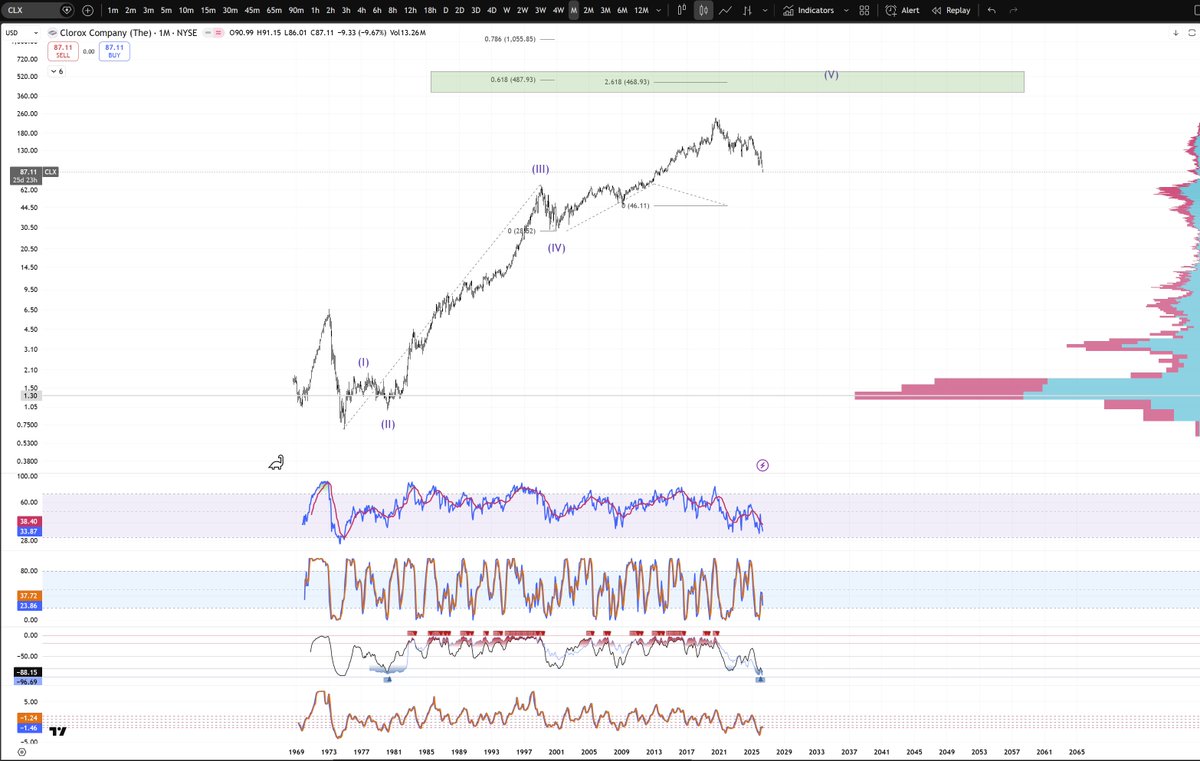Select the 2W timeframe
The image size is (1200, 761).
tap(522, 10)
